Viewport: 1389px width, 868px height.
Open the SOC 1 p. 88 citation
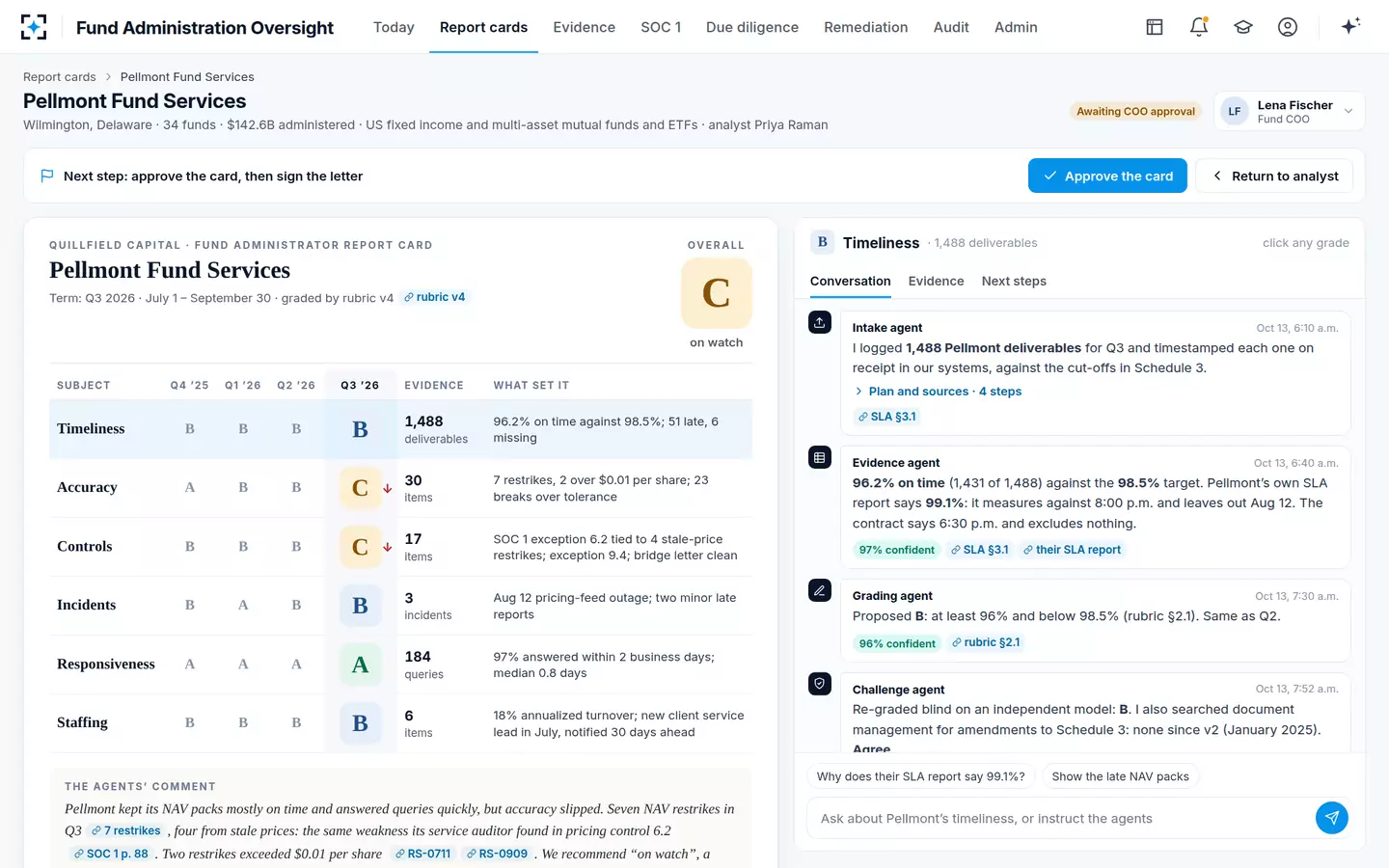[111, 854]
